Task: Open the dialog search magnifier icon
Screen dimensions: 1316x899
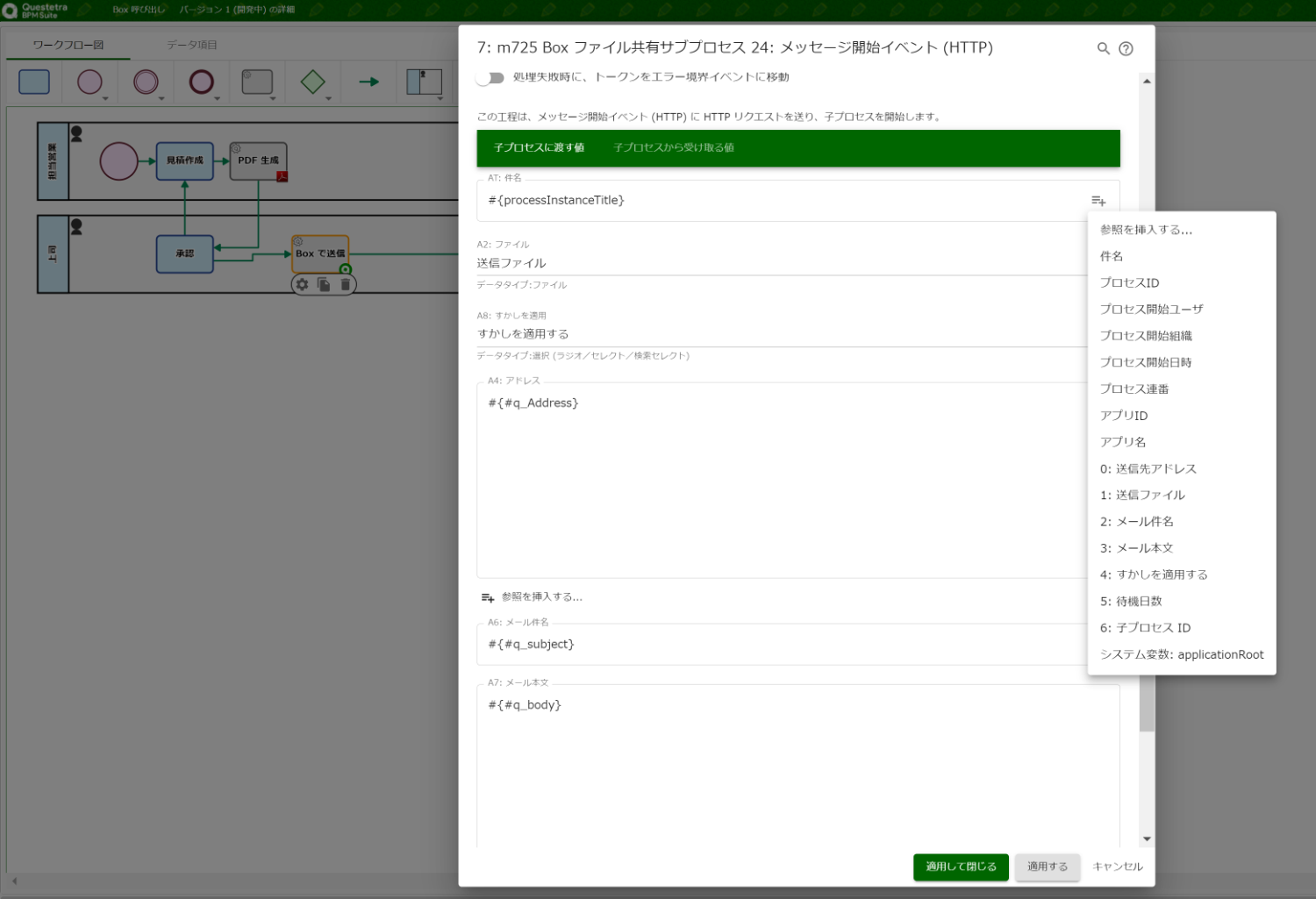Action: coord(1104,48)
